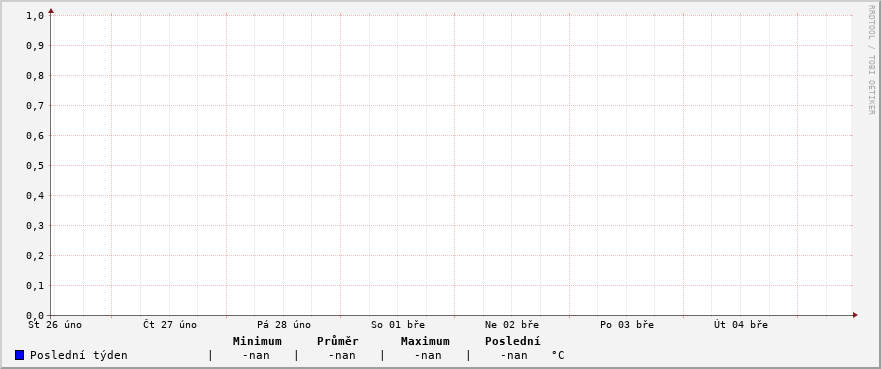Viewport: 881px width, 369px height.
Task: Click the 'Pá 28 úno' date label
Action: (x=284, y=325)
